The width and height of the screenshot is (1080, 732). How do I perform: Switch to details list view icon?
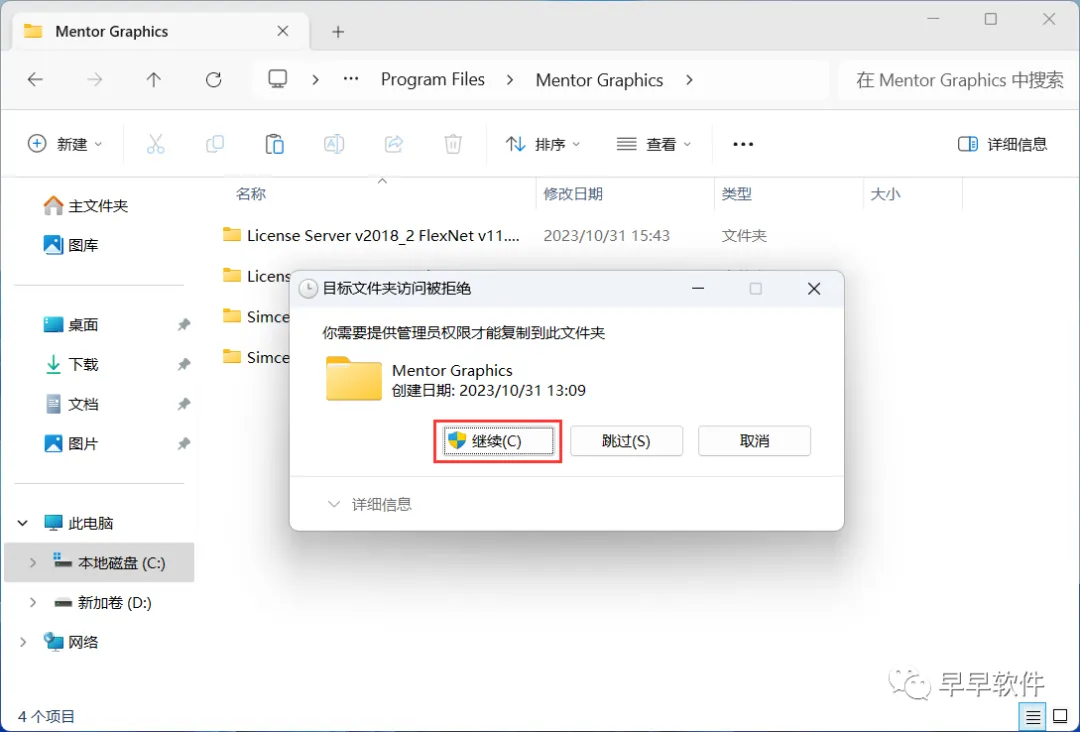(1032, 717)
